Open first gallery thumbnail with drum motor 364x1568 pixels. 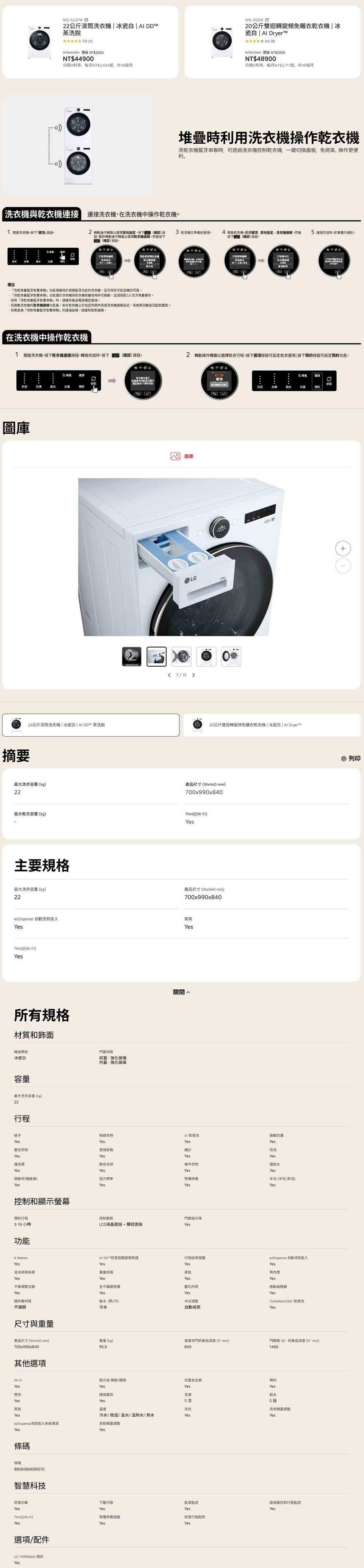[x=131, y=656]
